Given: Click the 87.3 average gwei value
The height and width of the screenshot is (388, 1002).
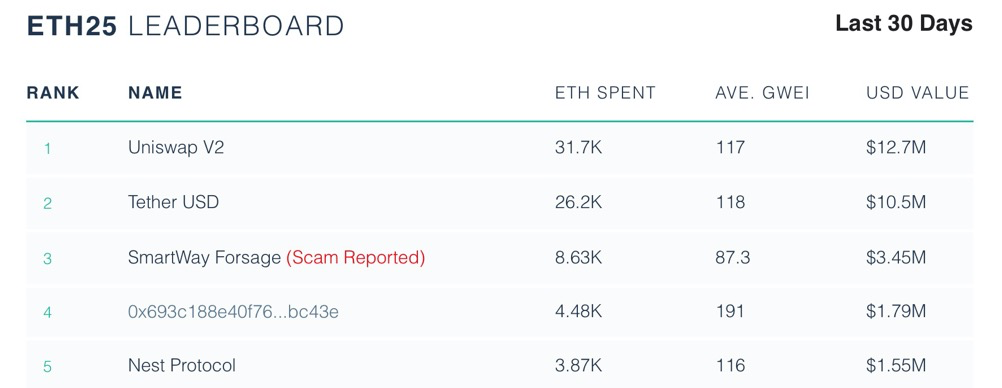Looking at the screenshot, I should [733, 258].
